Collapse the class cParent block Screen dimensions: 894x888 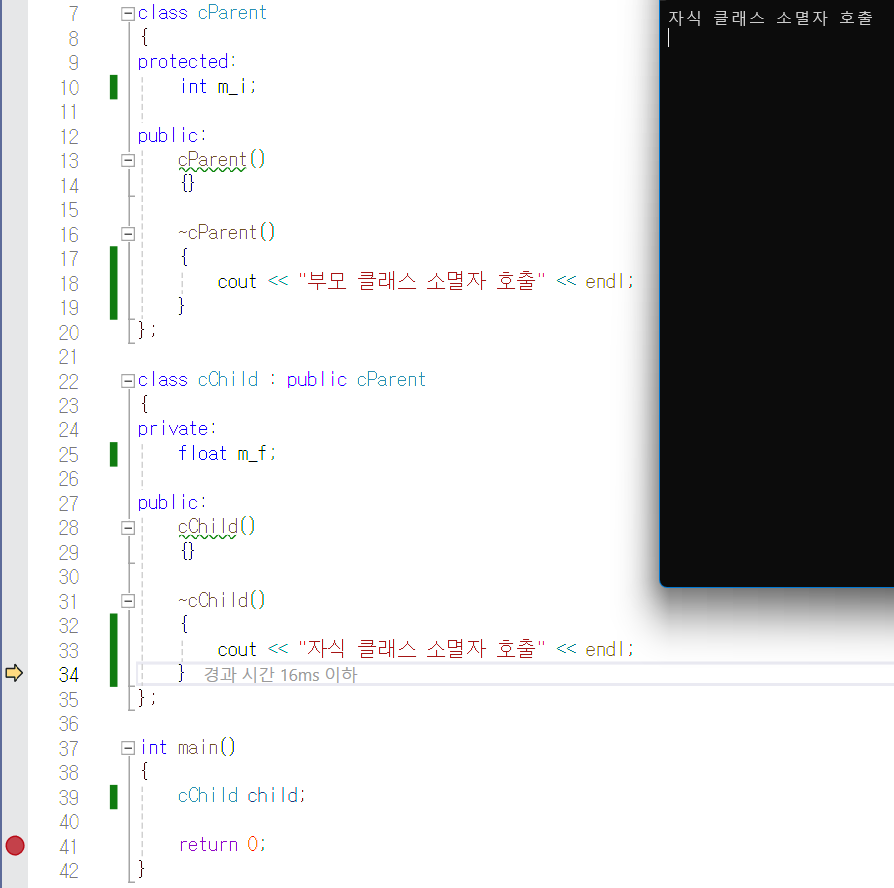(x=128, y=14)
